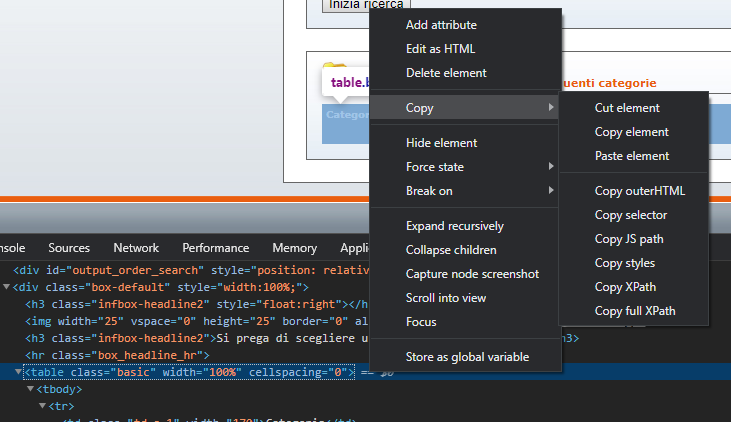Screen dimensions: 731x422
Task: Click Paste element in submenu
Action: 634,156
